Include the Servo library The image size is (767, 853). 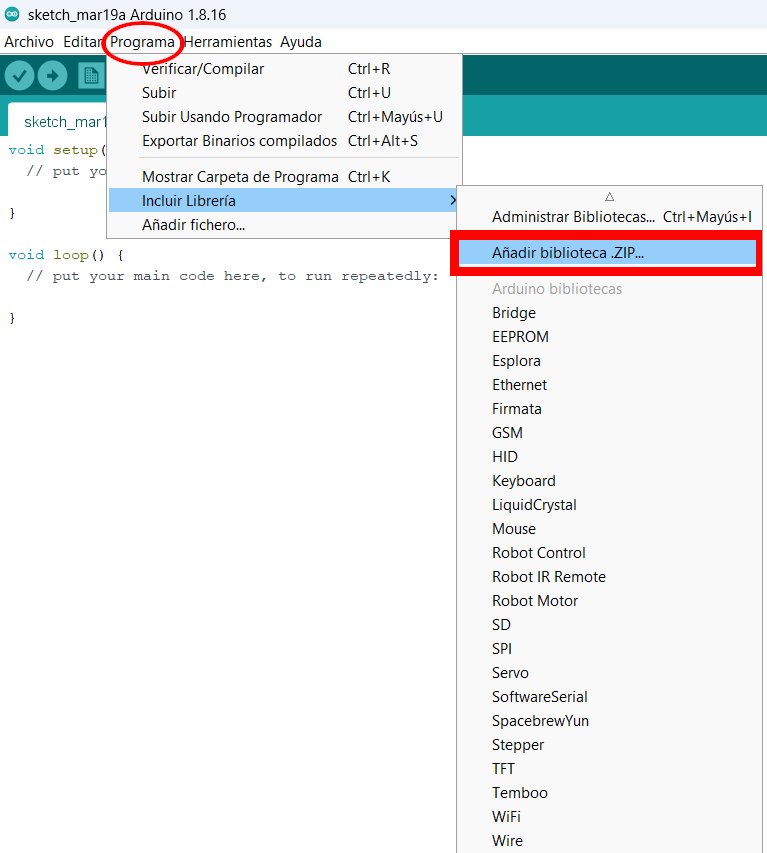pos(510,673)
